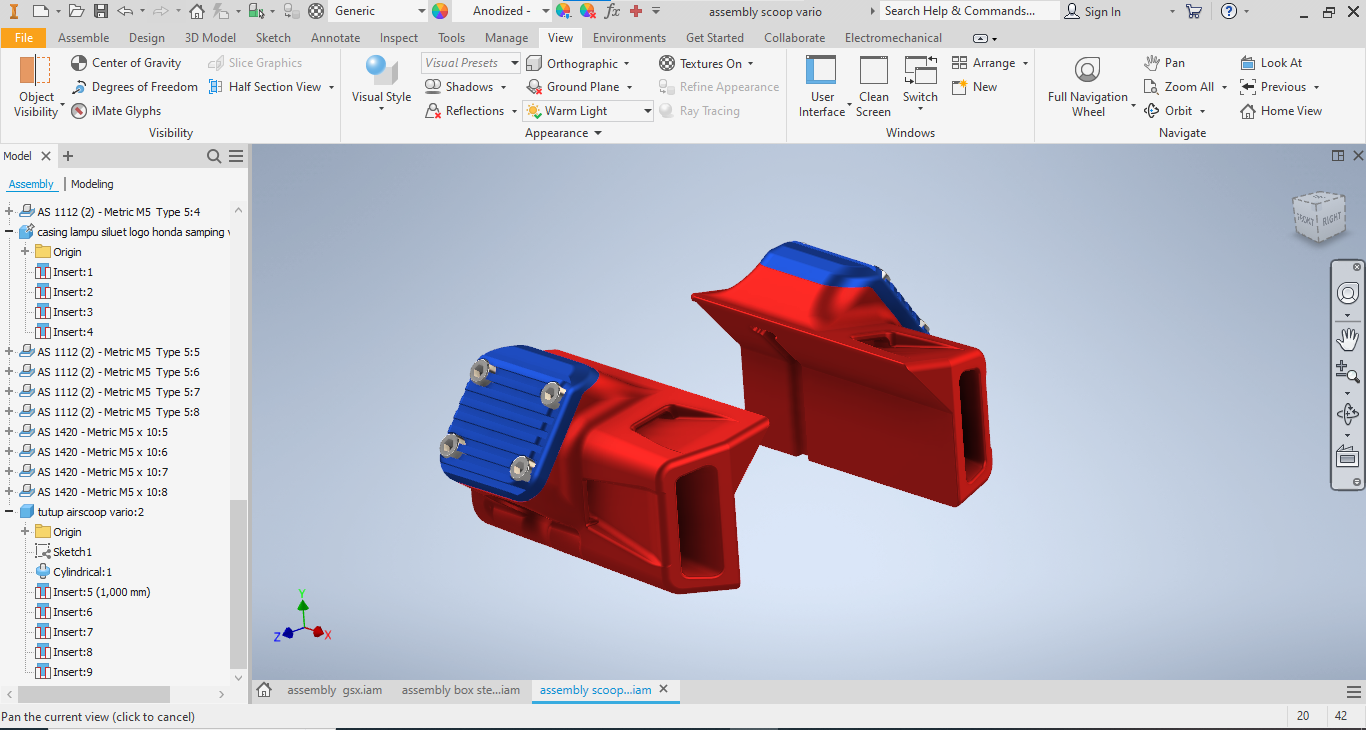Start the Orbit tool

tap(1174, 110)
